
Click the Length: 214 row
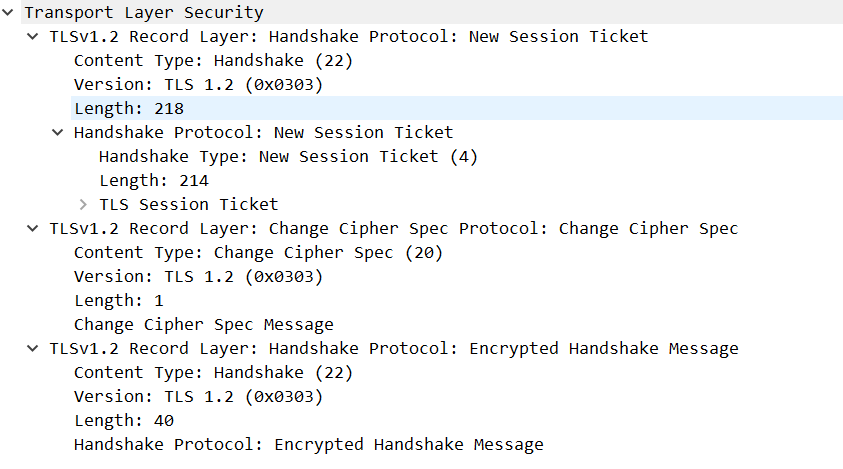(153, 181)
